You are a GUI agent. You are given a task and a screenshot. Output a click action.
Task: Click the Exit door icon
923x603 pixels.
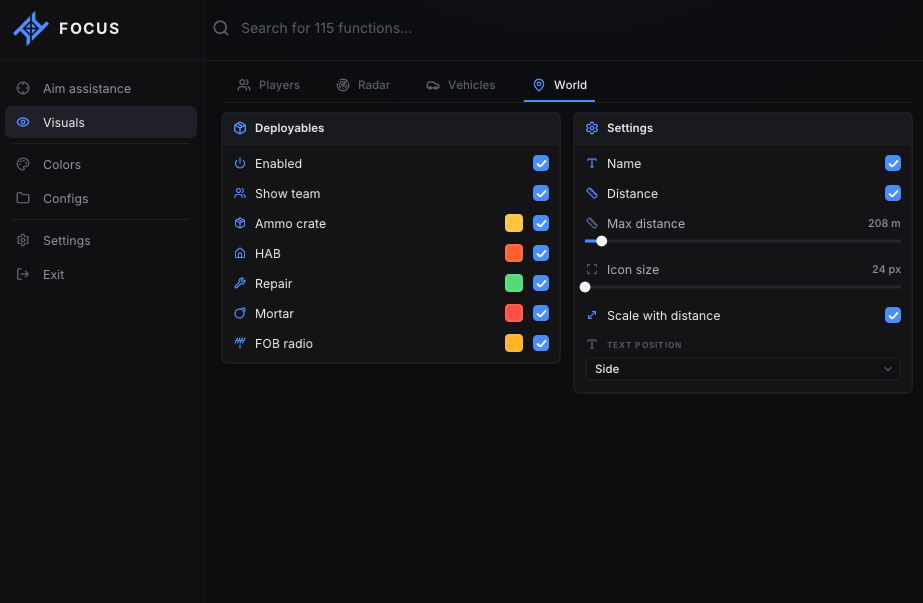click(23, 274)
